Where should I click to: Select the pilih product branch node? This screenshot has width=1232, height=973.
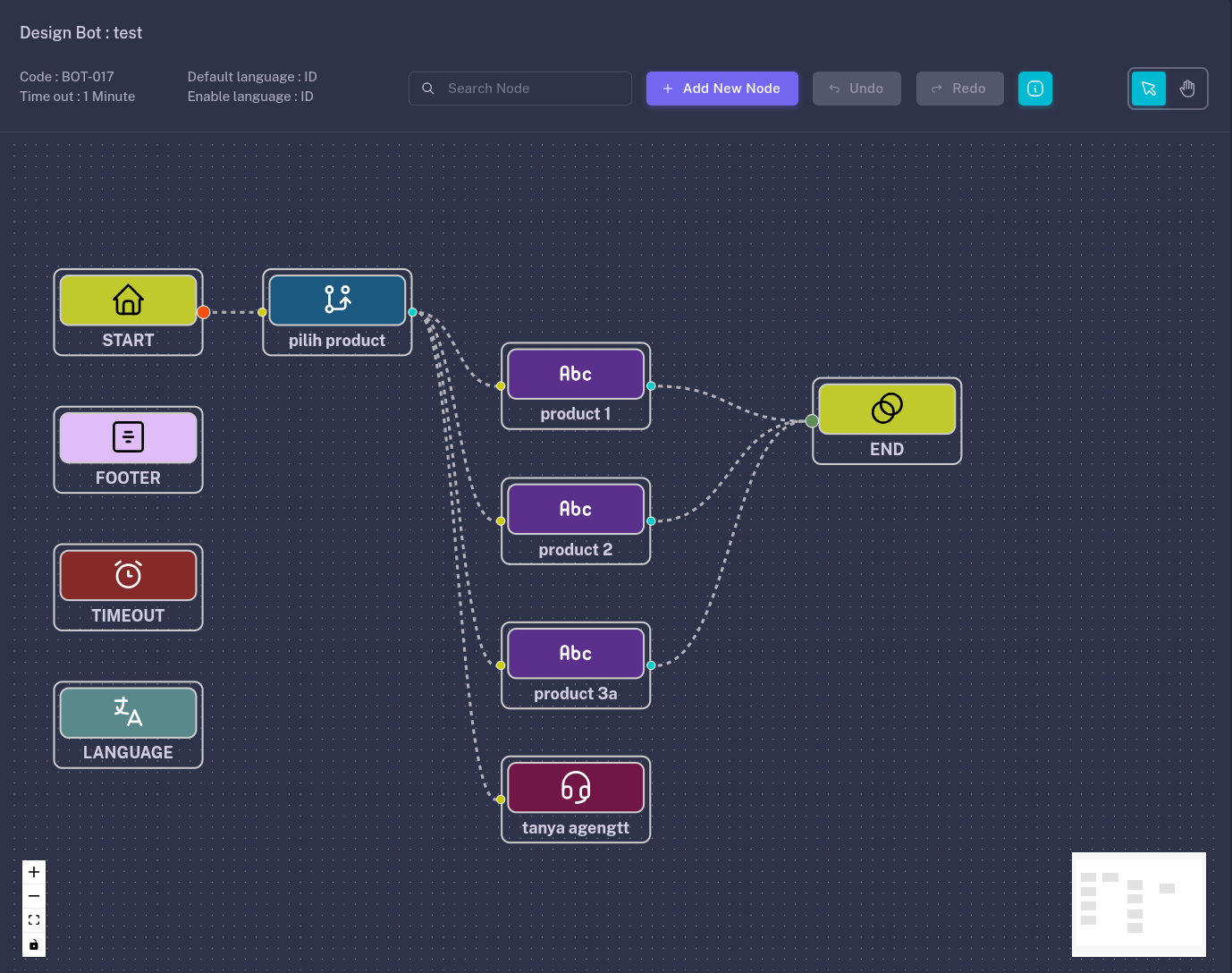point(337,300)
